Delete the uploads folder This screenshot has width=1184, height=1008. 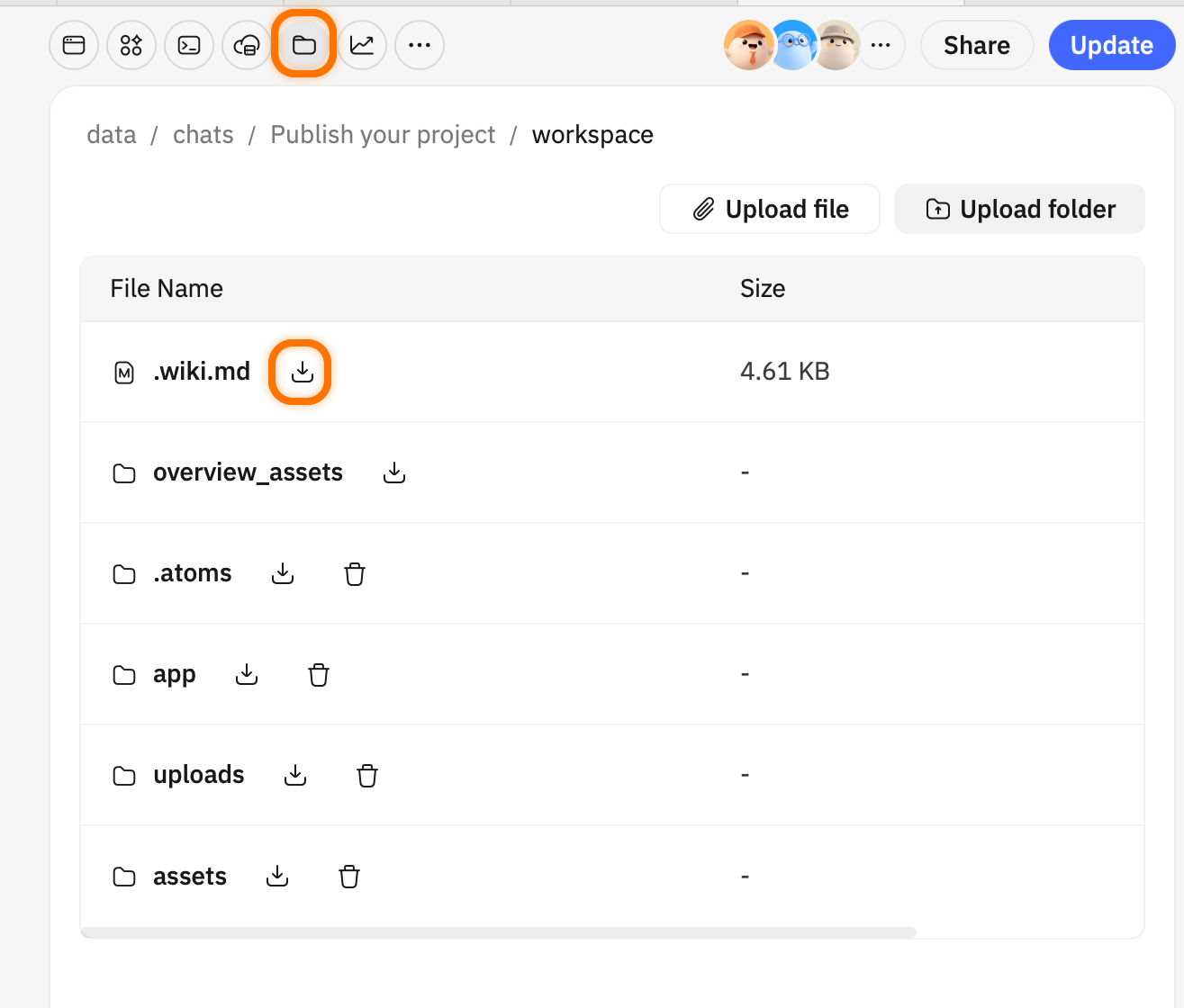tap(367, 775)
